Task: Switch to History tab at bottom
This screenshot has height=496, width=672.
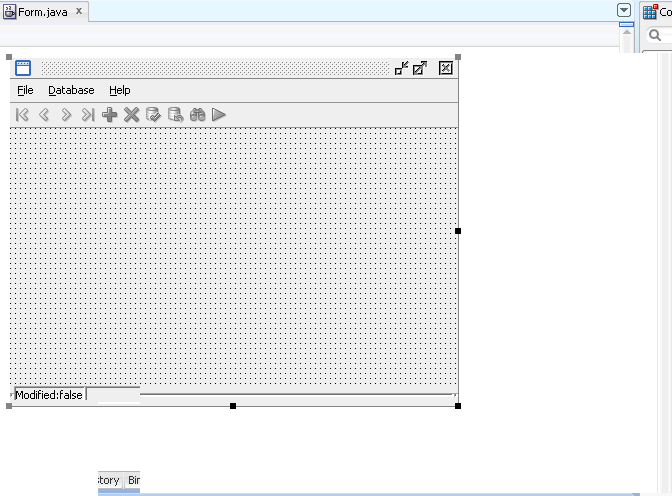Action: tap(109, 480)
